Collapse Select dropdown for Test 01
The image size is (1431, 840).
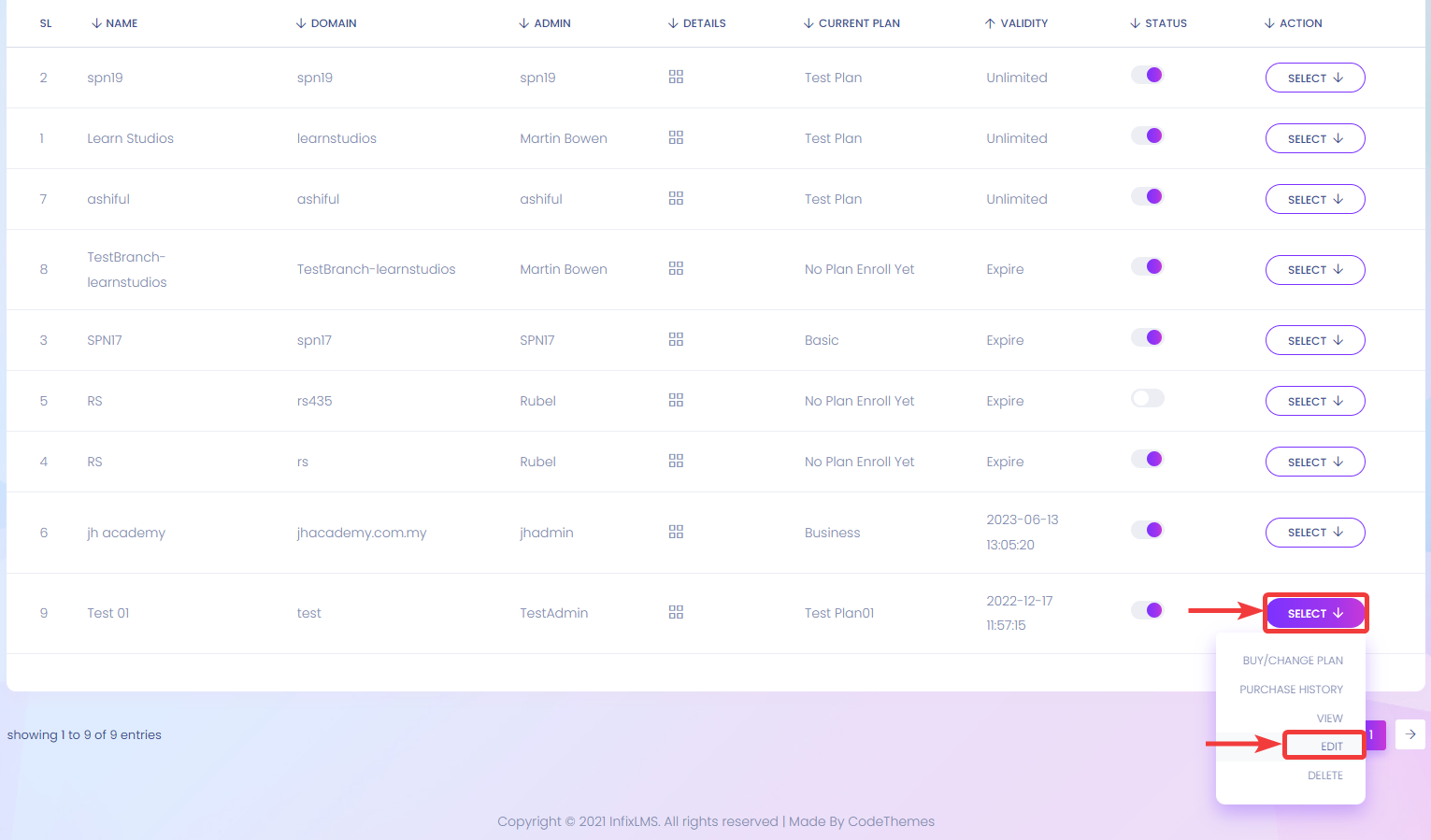point(1314,613)
